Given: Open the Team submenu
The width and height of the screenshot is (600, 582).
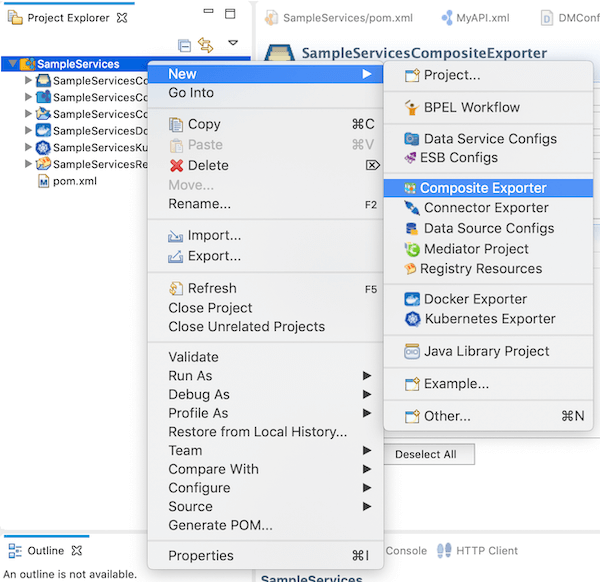Looking at the screenshot, I should [x=265, y=450].
